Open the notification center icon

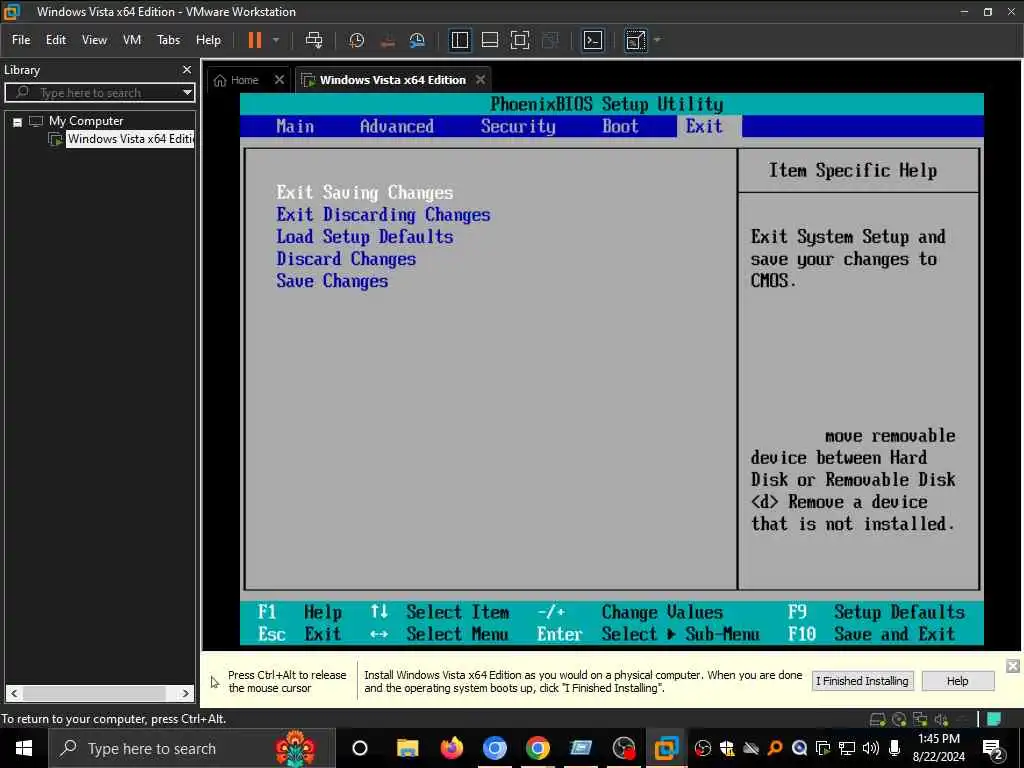pyautogui.click(x=993, y=749)
